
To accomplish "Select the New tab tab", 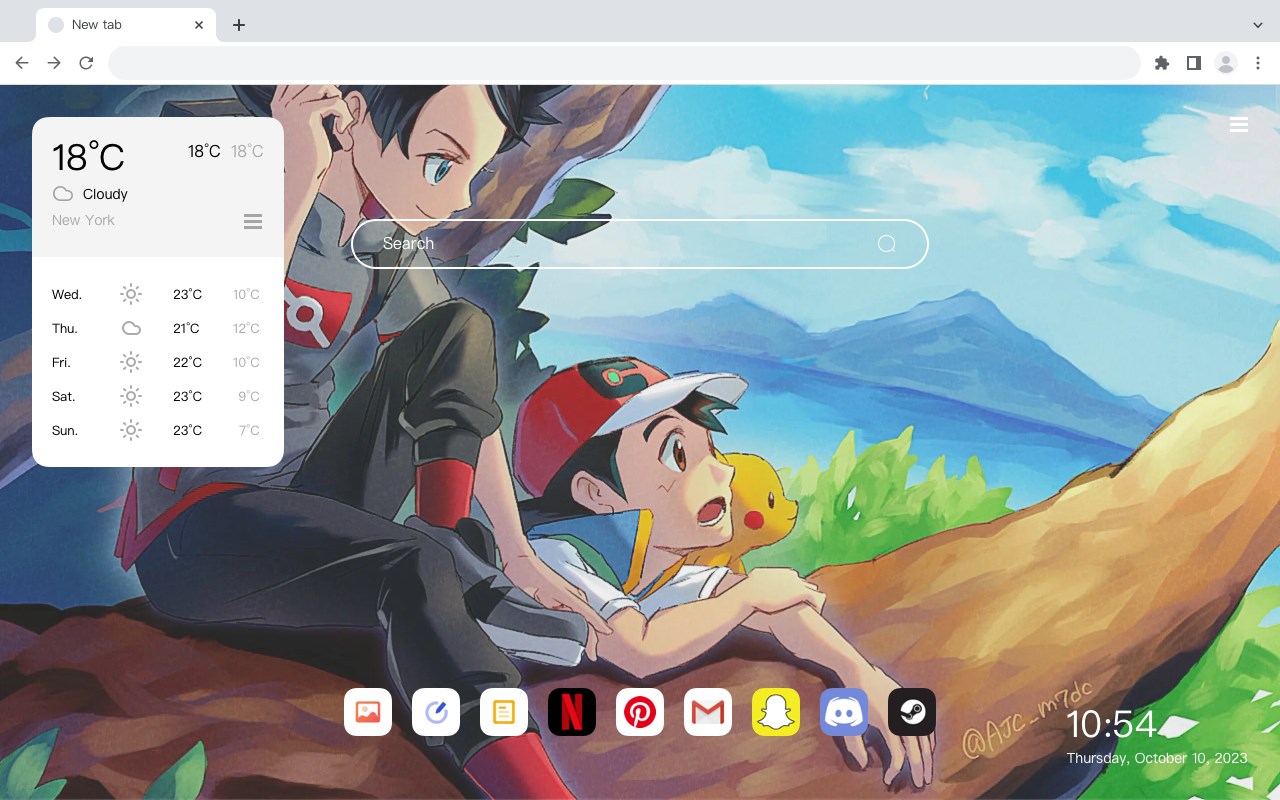I will coord(126,25).
